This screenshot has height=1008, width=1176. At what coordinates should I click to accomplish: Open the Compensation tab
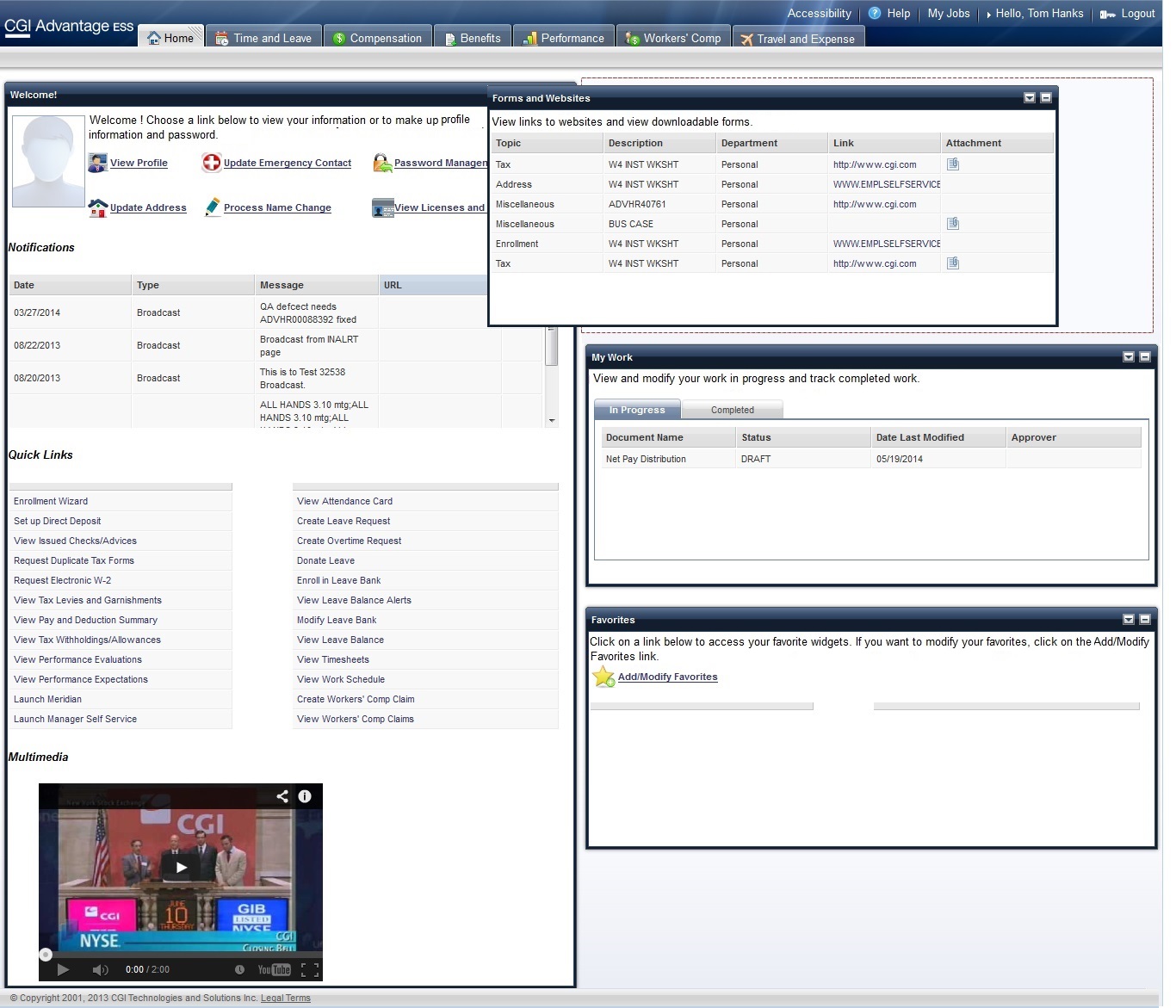pos(377,38)
